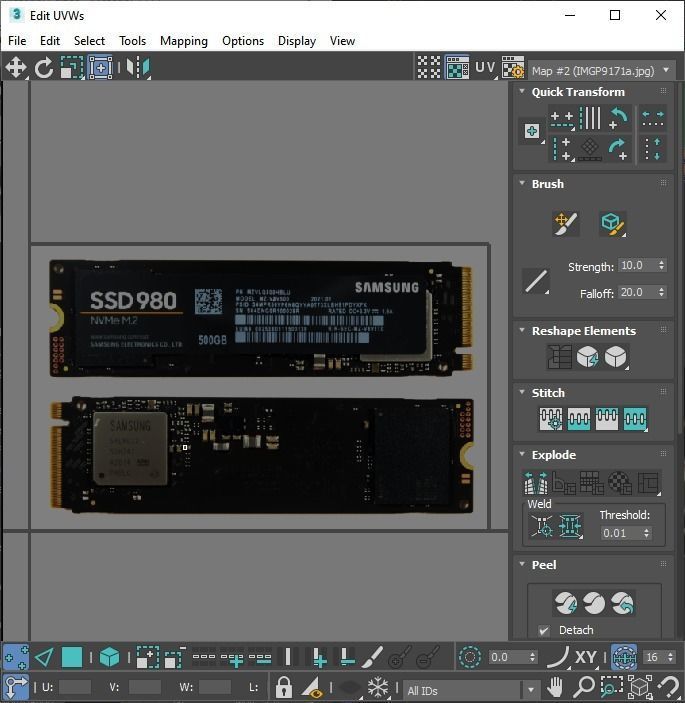Click the Linear Align icon
The image size is (685, 703).
[590, 118]
